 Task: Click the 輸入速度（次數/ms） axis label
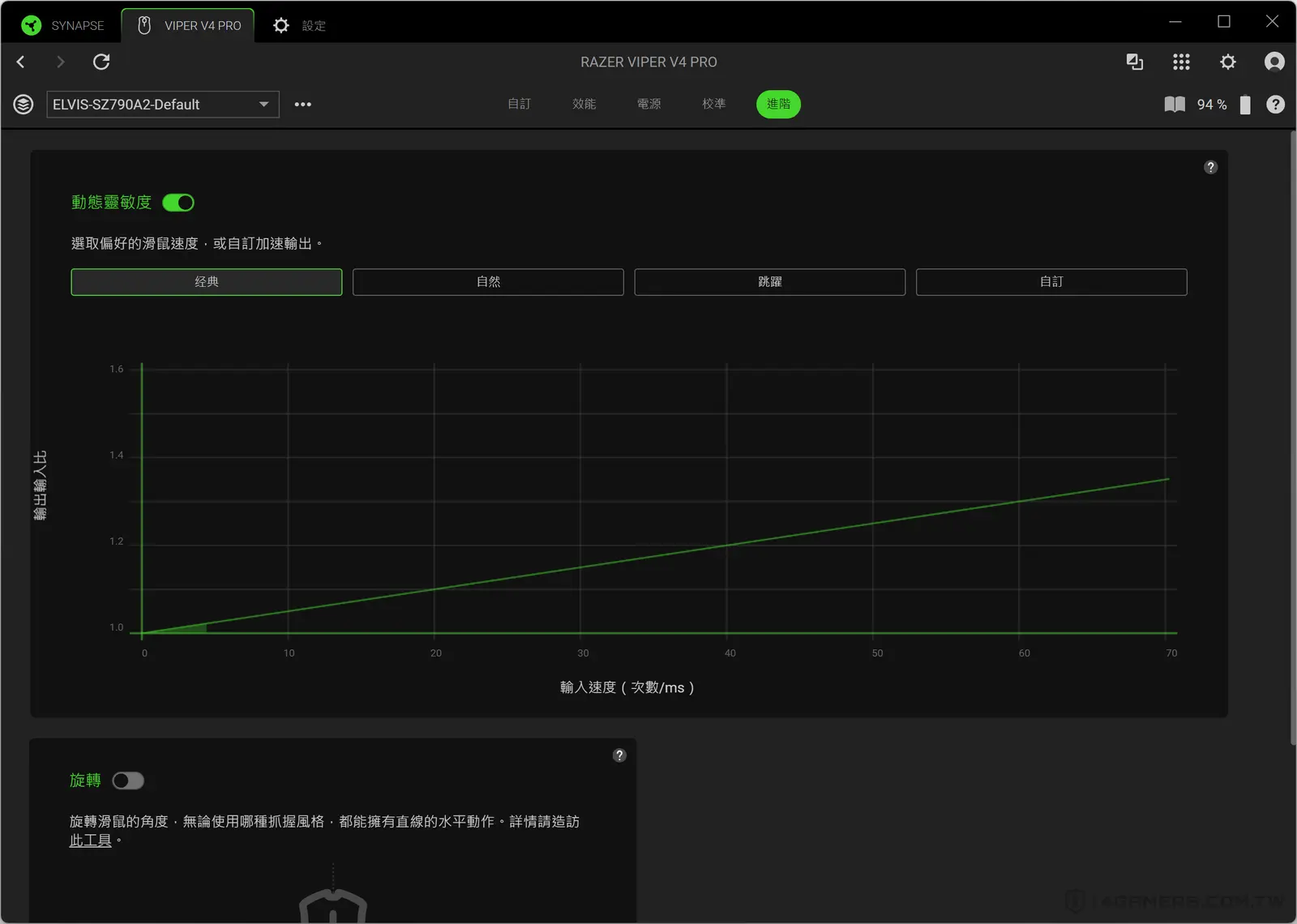pyautogui.click(x=627, y=687)
